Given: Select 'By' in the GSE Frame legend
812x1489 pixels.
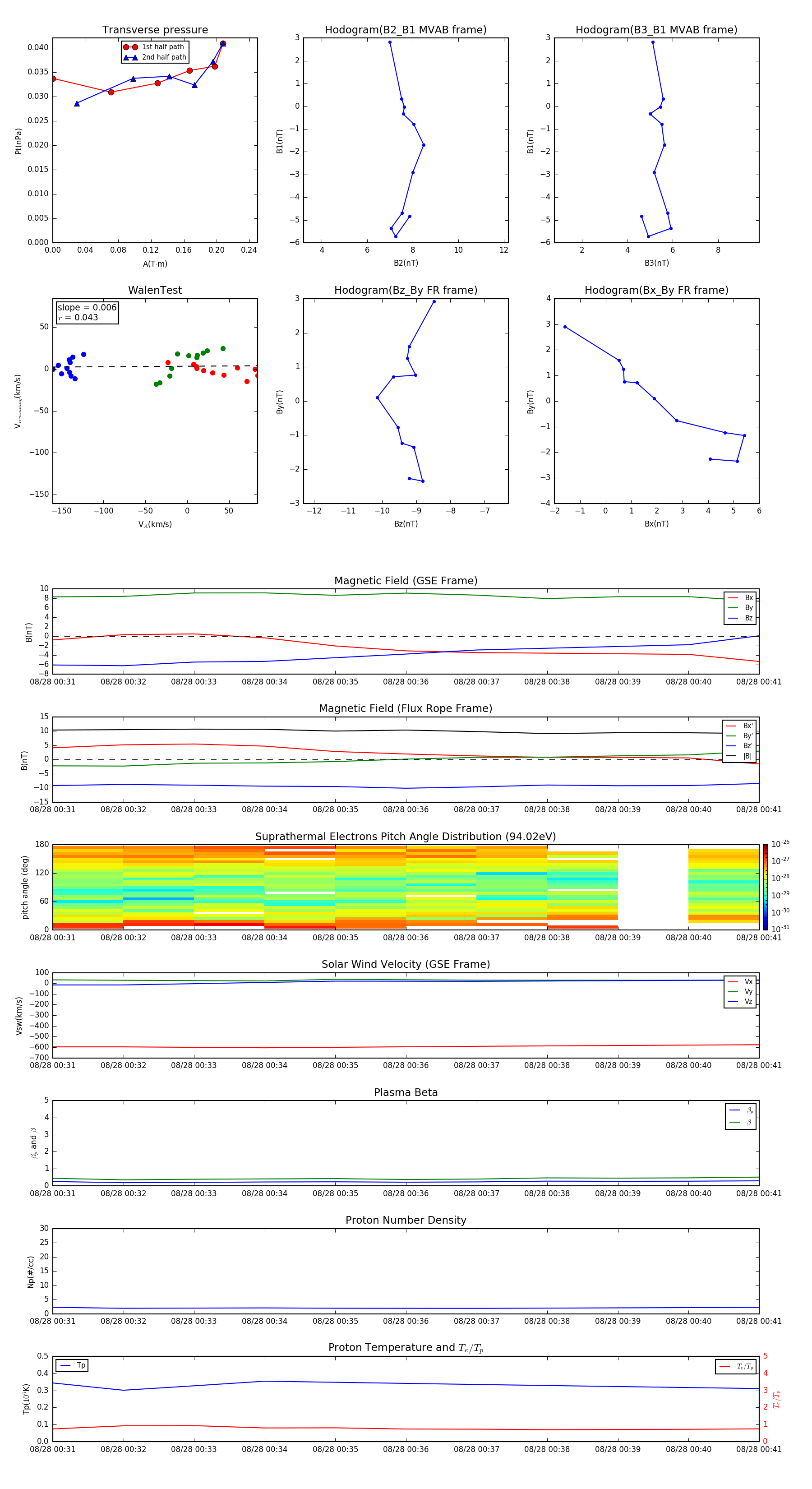Looking at the screenshot, I should (740, 607).
